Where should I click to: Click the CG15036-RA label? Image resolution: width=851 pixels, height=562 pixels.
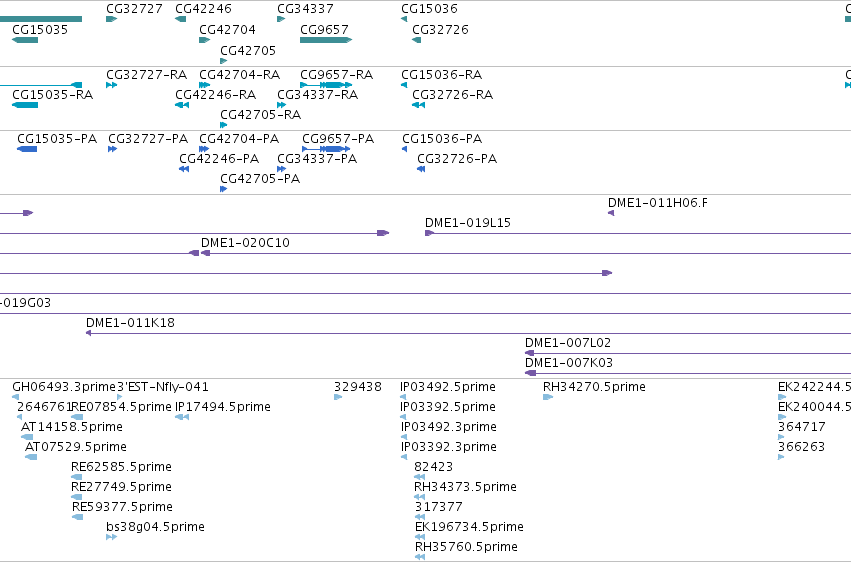[x=441, y=74]
